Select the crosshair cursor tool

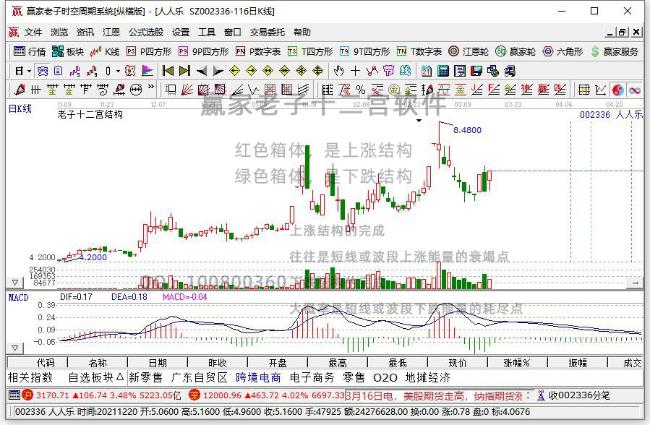(x=355, y=71)
